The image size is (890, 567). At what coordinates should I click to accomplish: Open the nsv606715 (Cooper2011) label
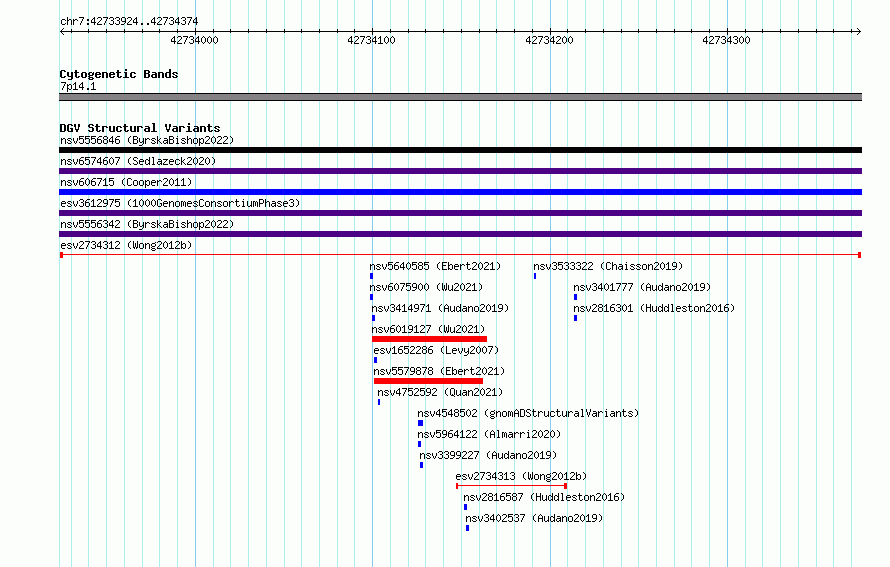pos(127,182)
